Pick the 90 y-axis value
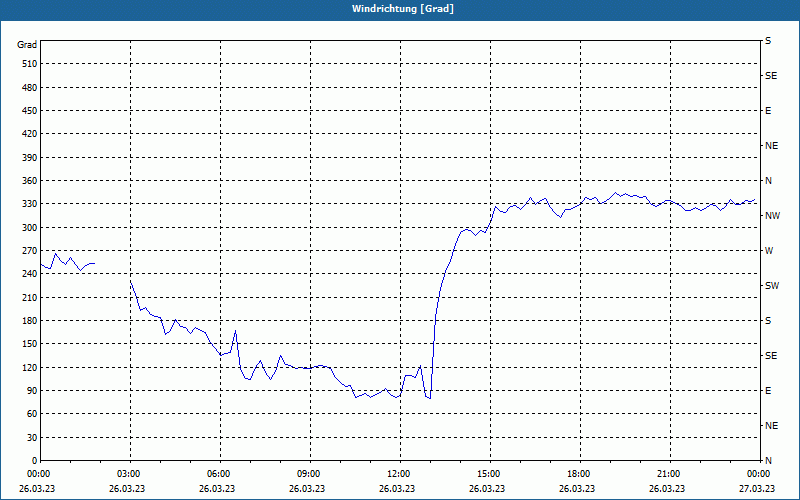Viewport: 800px width, 500px height. 32,391
